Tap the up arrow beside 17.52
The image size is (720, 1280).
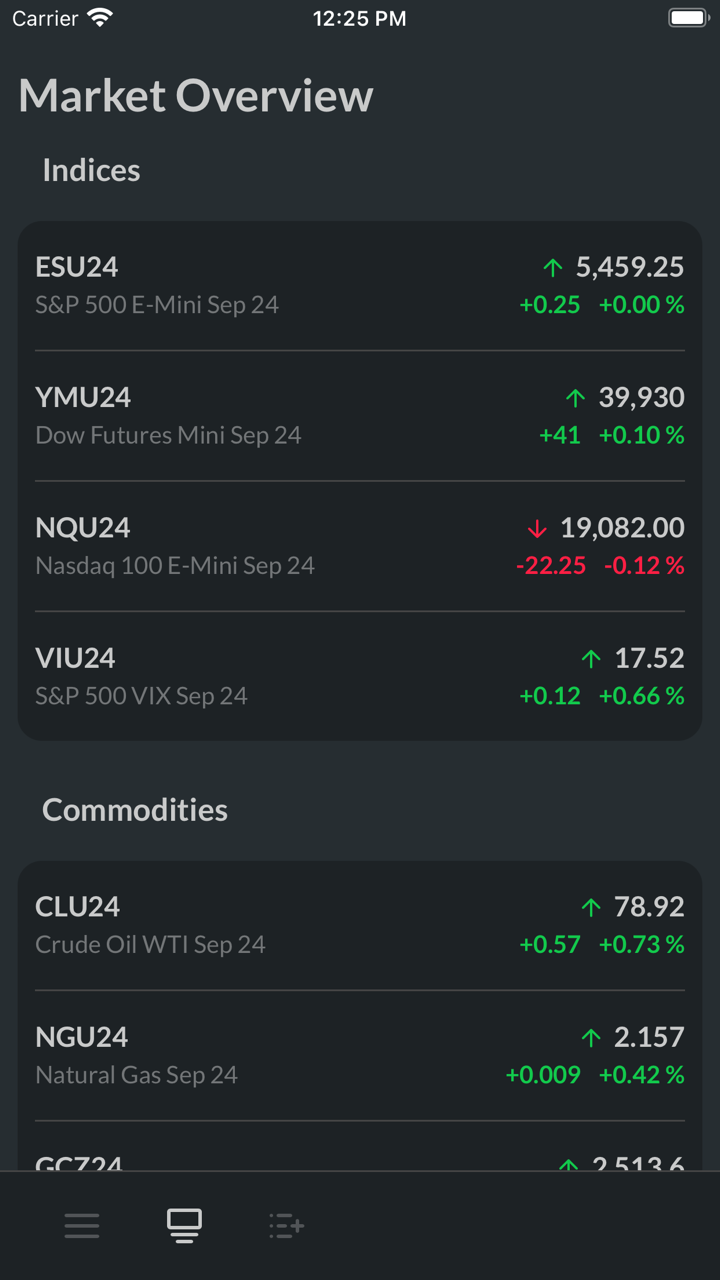(591, 658)
